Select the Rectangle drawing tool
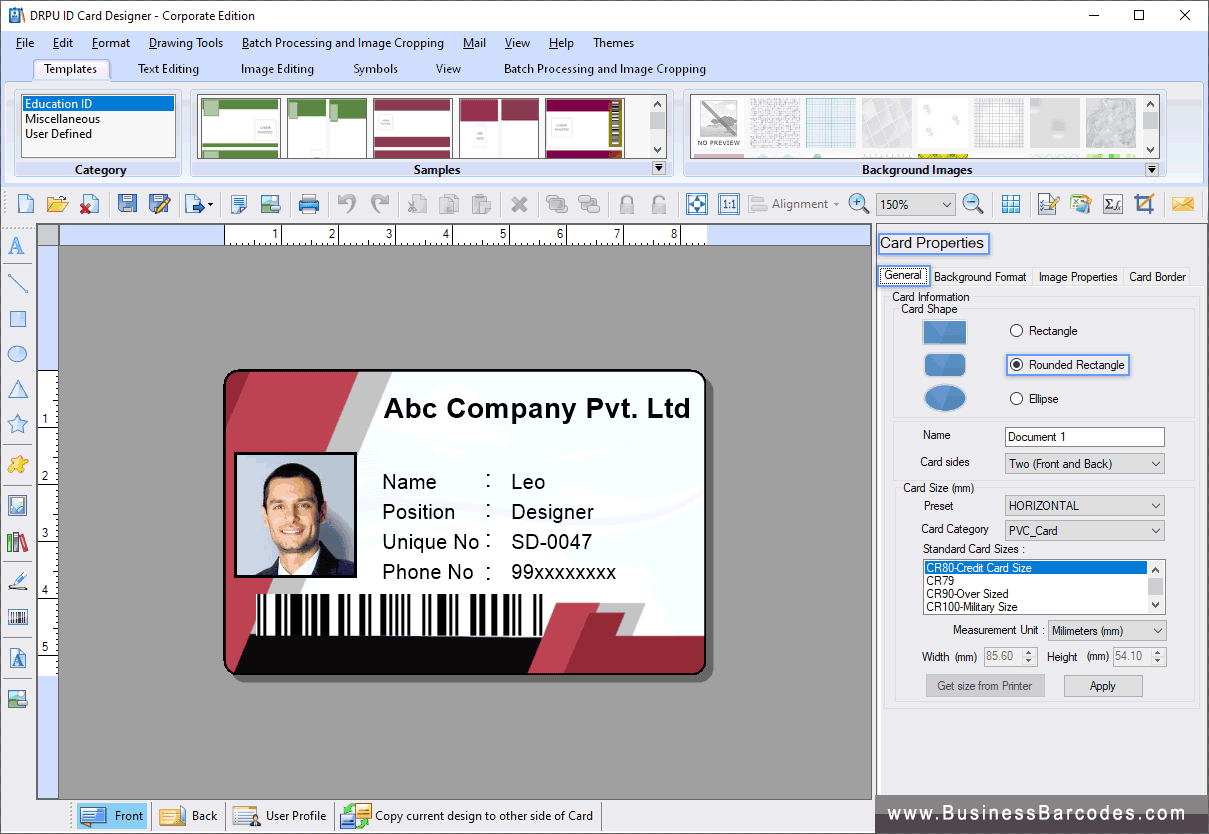1209x834 pixels. click(x=17, y=317)
